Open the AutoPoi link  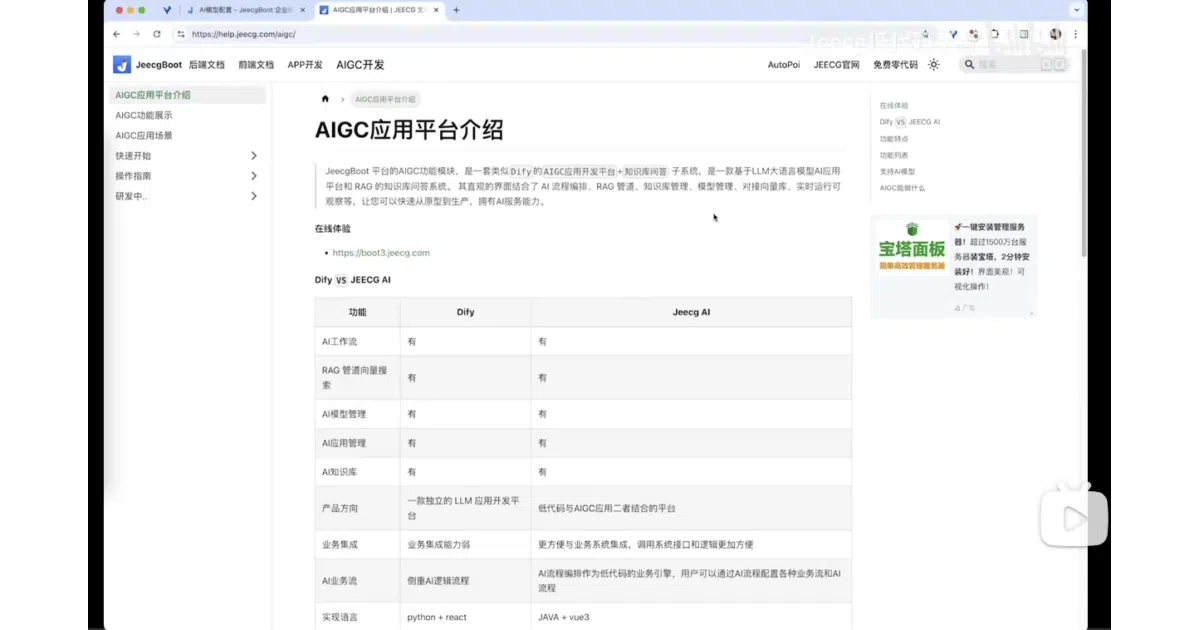(x=784, y=65)
